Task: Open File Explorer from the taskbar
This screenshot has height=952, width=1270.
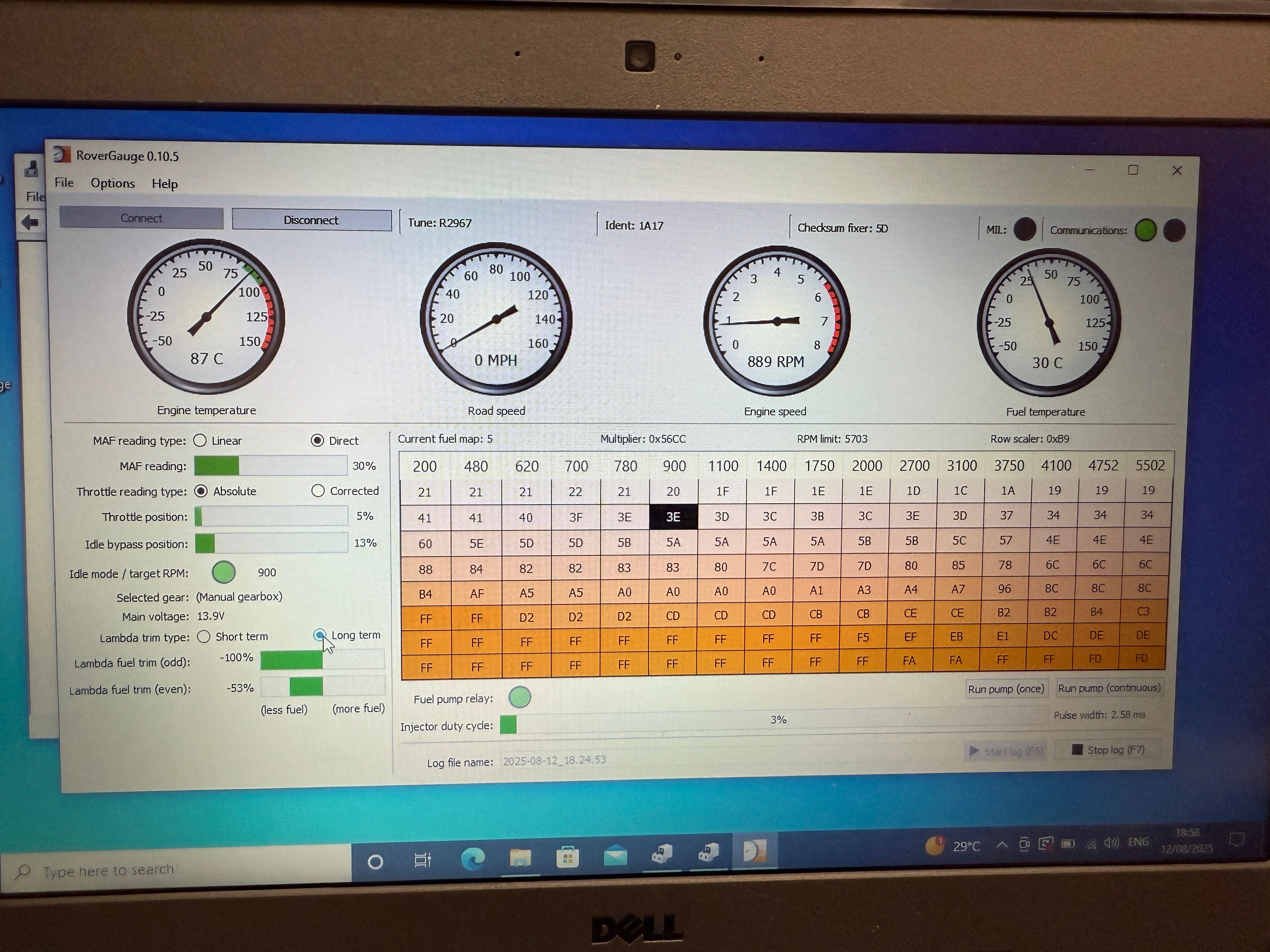Action: tap(520, 858)
